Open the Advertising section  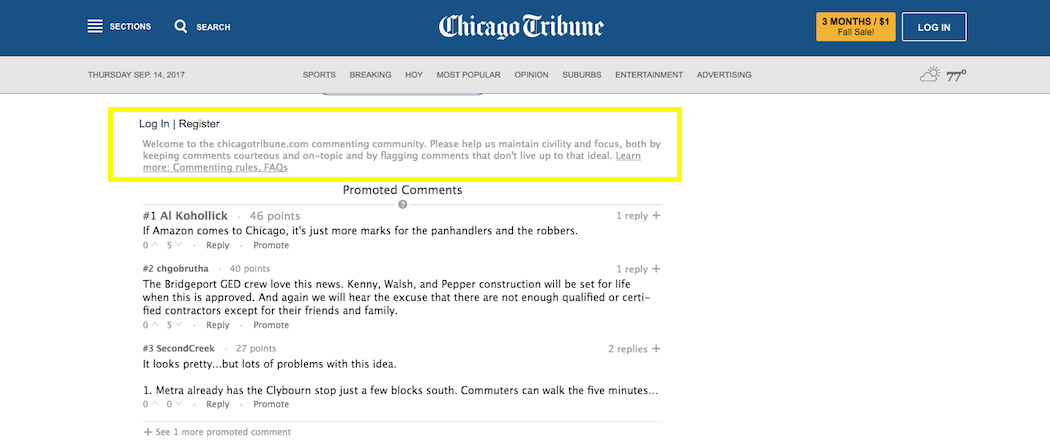[724, 75]
